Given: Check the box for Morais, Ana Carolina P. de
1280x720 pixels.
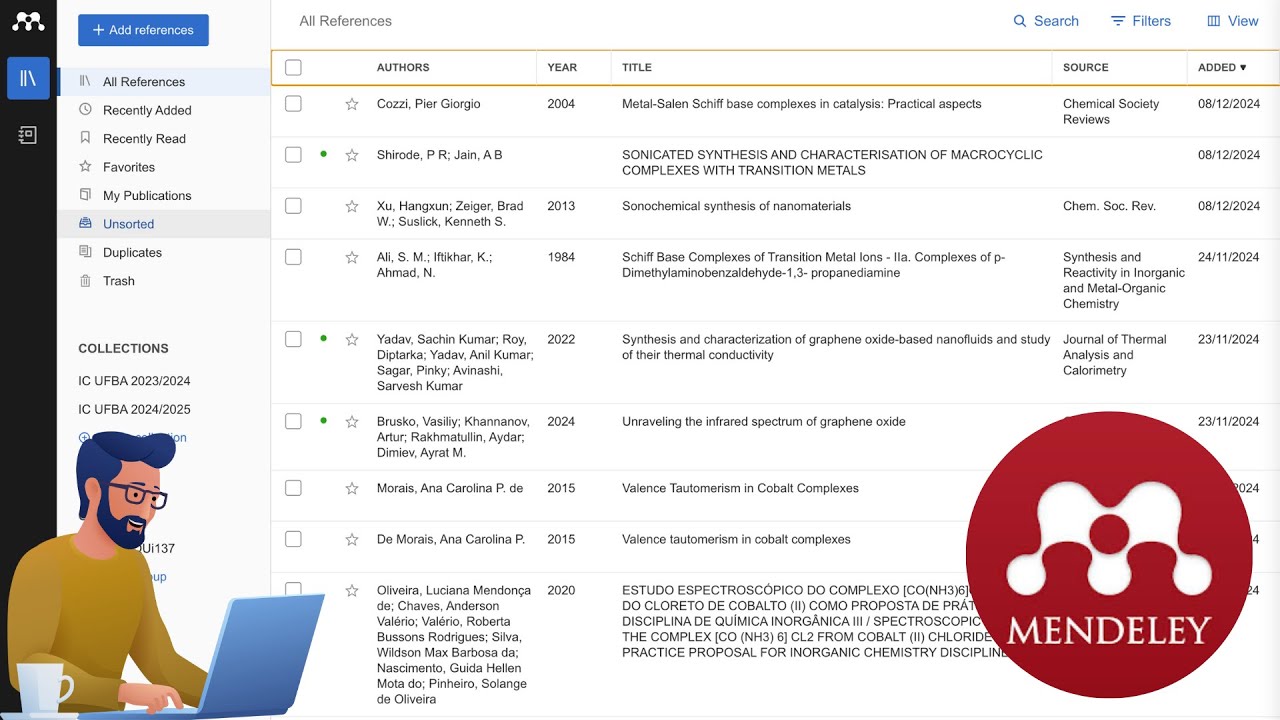Looking at the screenshot, I should click(x=293, y=488).
